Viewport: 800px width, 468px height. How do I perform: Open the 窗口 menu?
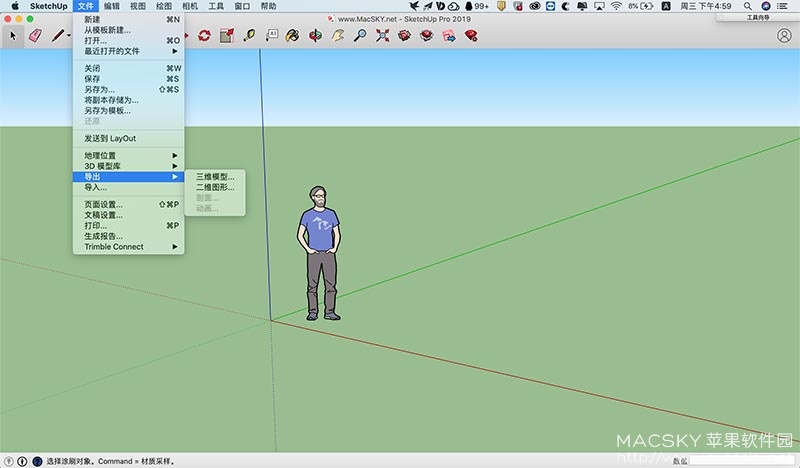coord(242,6)
